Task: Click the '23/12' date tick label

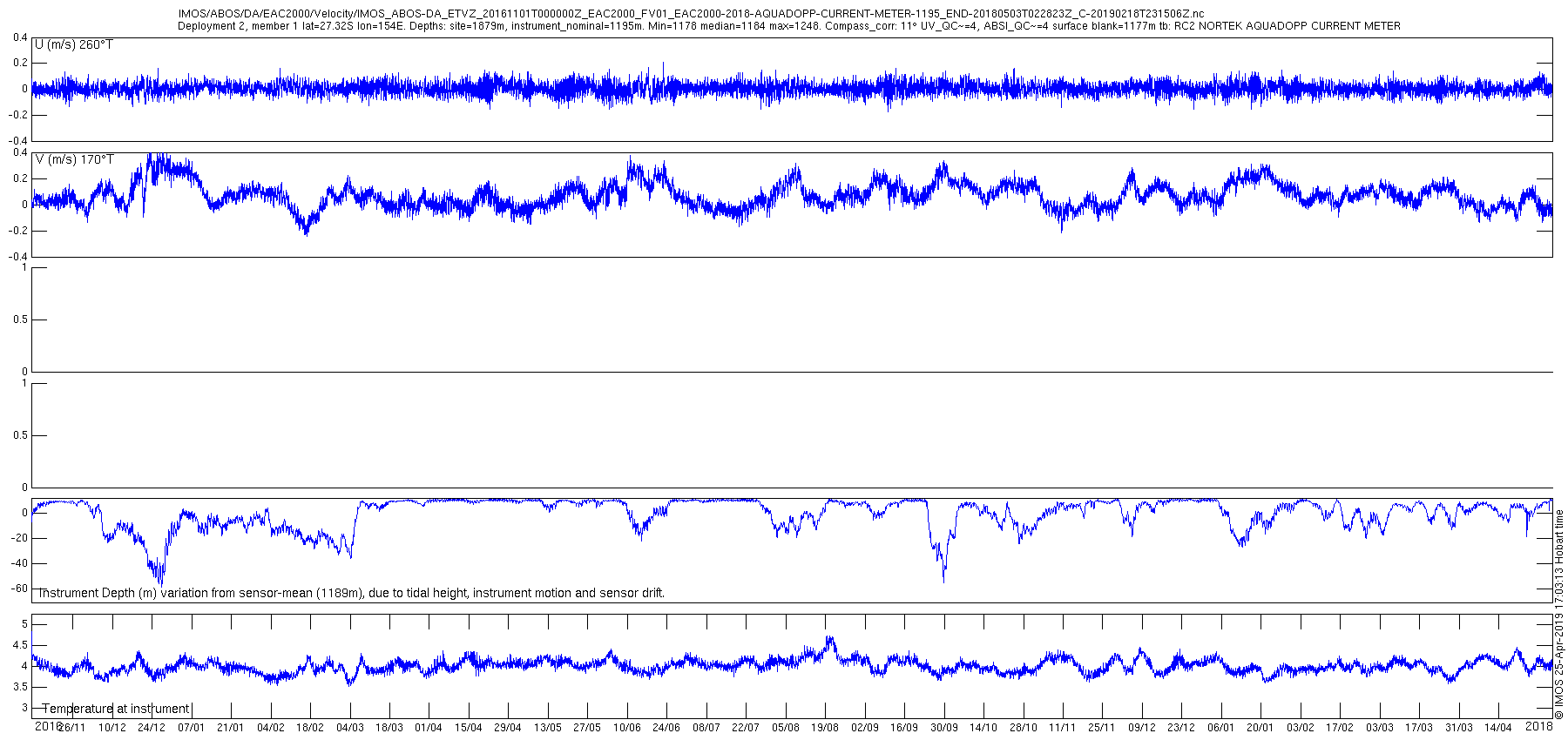Action: coord(1181,728)
